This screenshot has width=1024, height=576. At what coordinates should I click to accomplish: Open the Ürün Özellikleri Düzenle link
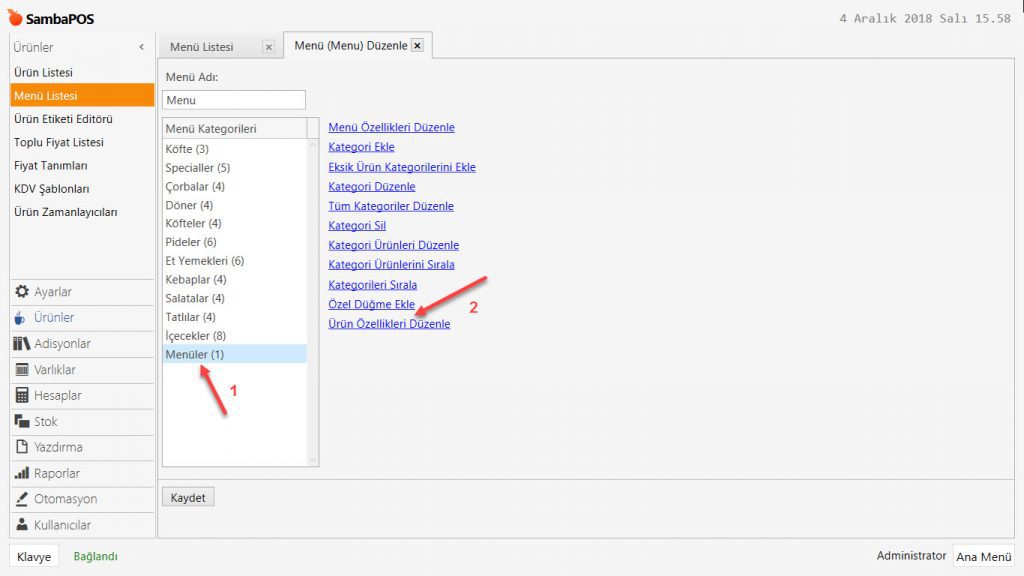[x=389, y=324]
